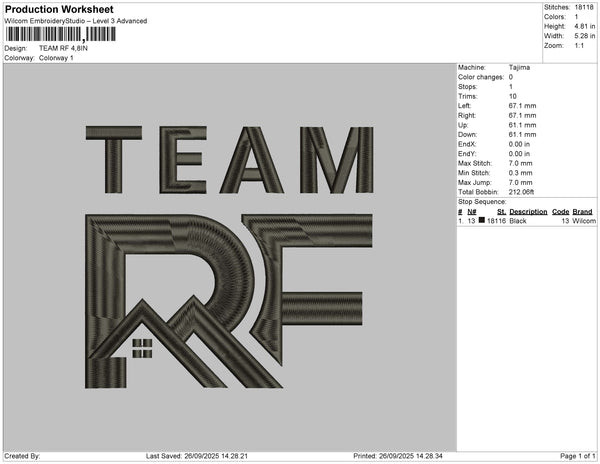Click the Stop Sequence heading
This screenshot has width=600, height=464.
click(x=482, y=202)
